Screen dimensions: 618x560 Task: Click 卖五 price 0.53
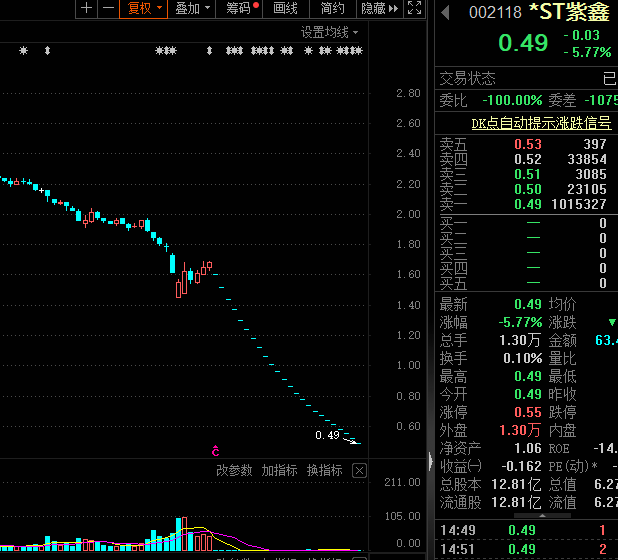click(528, 144)
